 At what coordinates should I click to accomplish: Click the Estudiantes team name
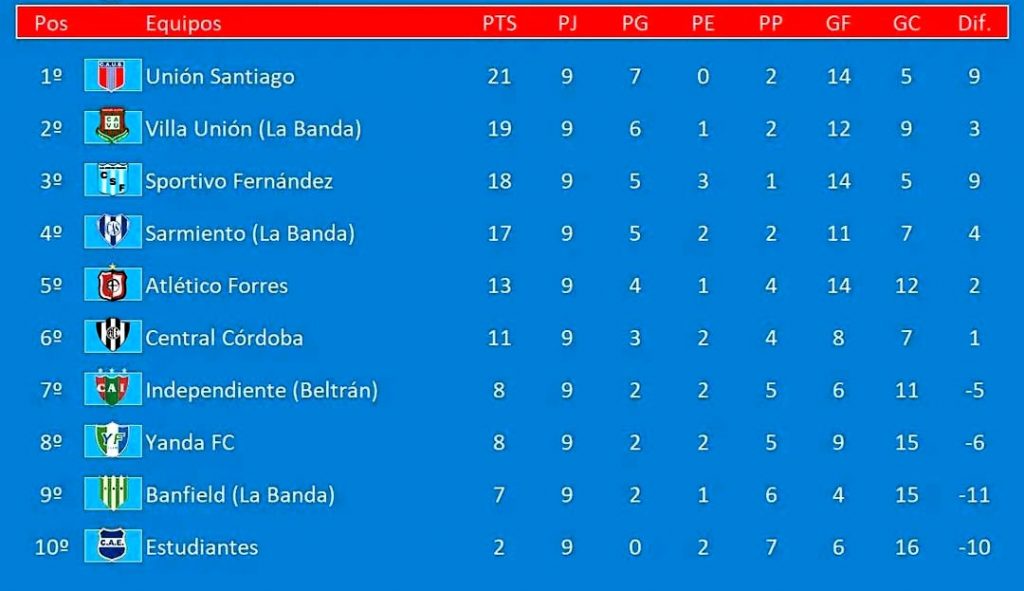(x=202, y=547)
